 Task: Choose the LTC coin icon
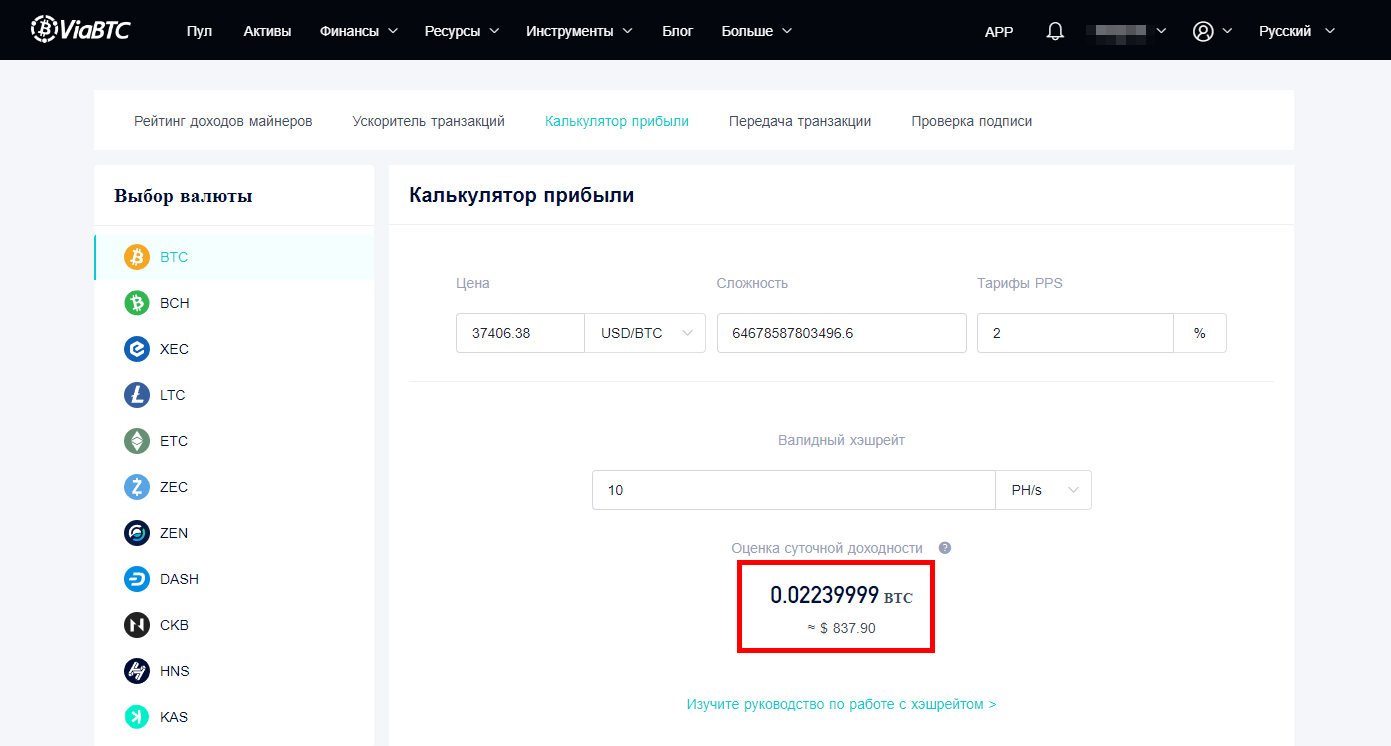point(137,395)
